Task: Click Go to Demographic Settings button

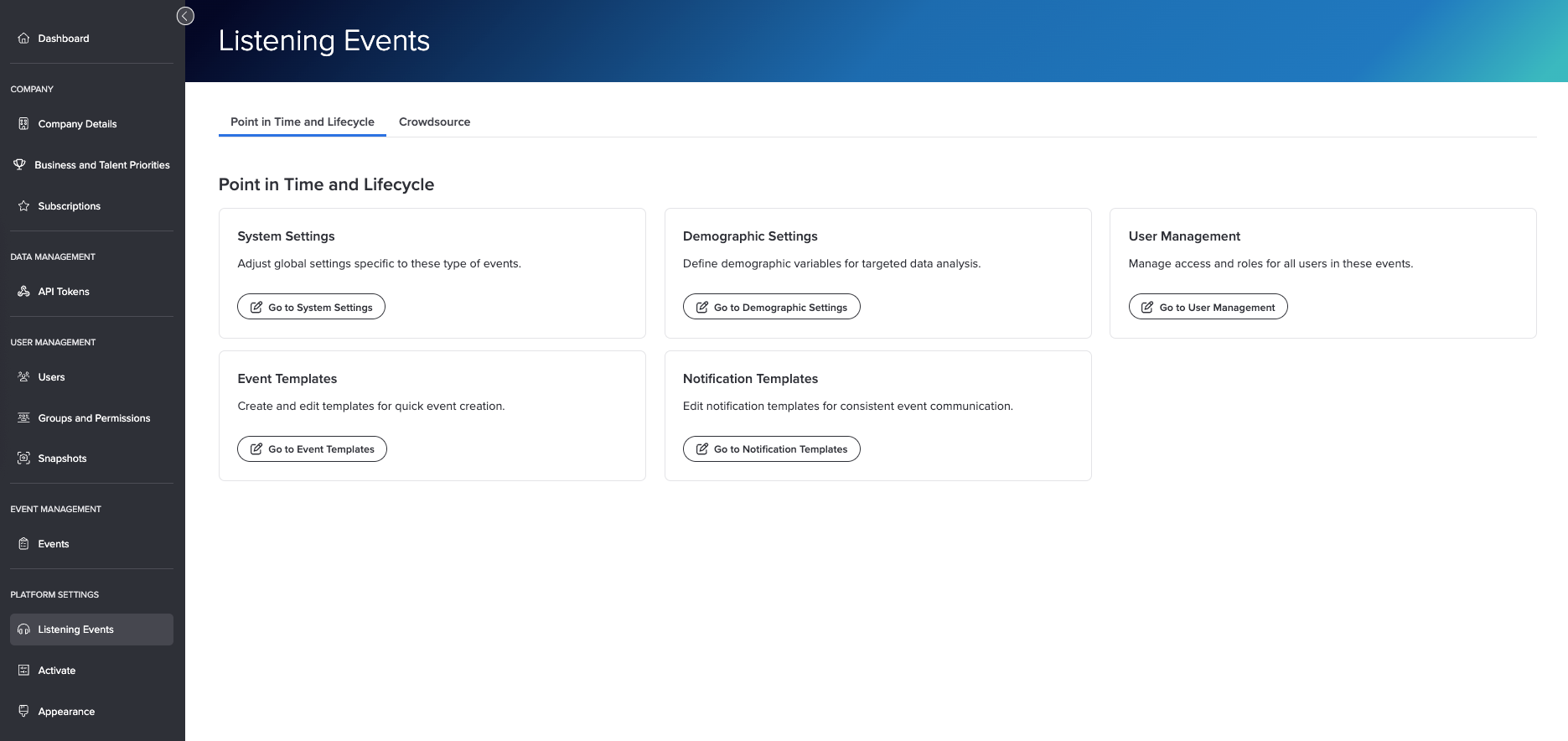Action: click(x=771, y=307)
